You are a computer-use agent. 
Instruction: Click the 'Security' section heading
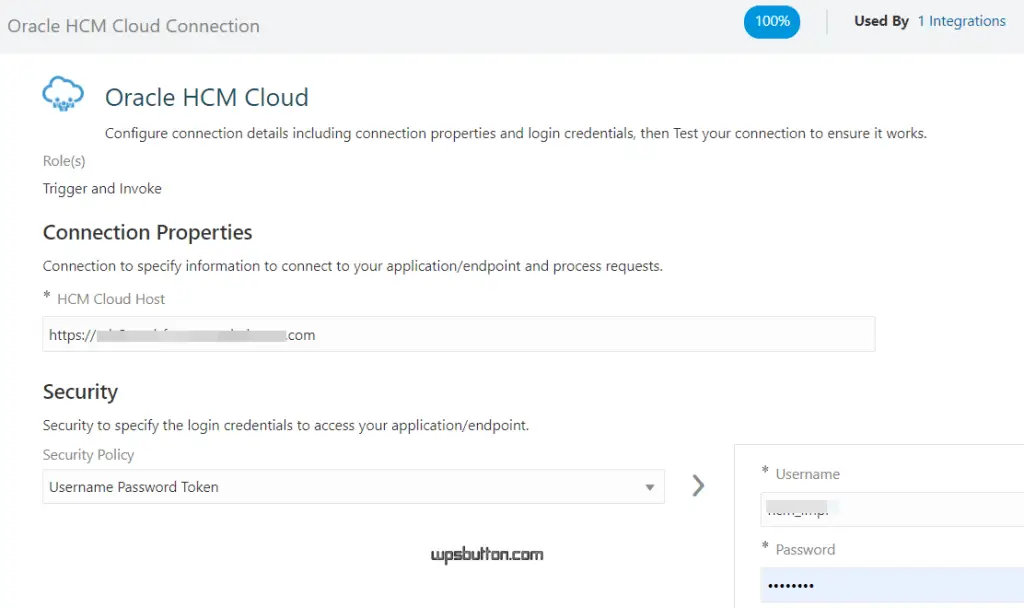tap(80, 392)
